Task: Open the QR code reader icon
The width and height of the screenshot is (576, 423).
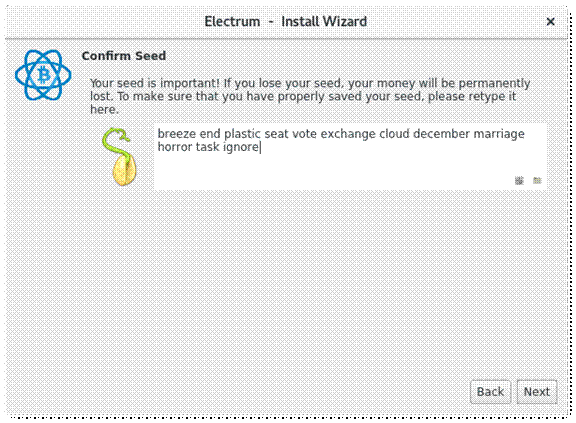Action: (x=519, y=180)
